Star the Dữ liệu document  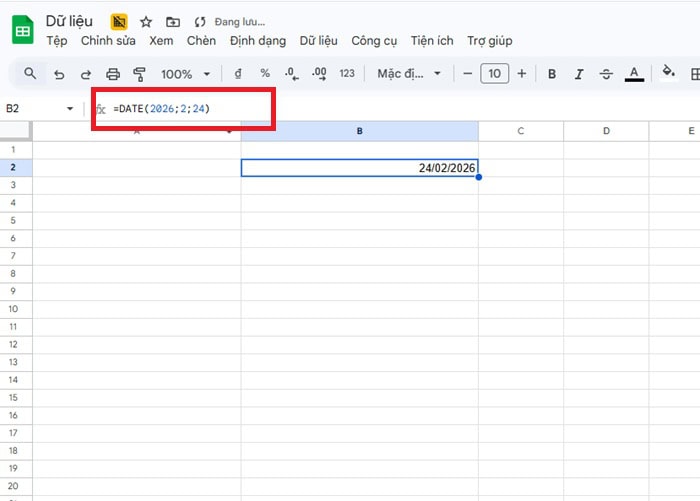pos(146,21)
